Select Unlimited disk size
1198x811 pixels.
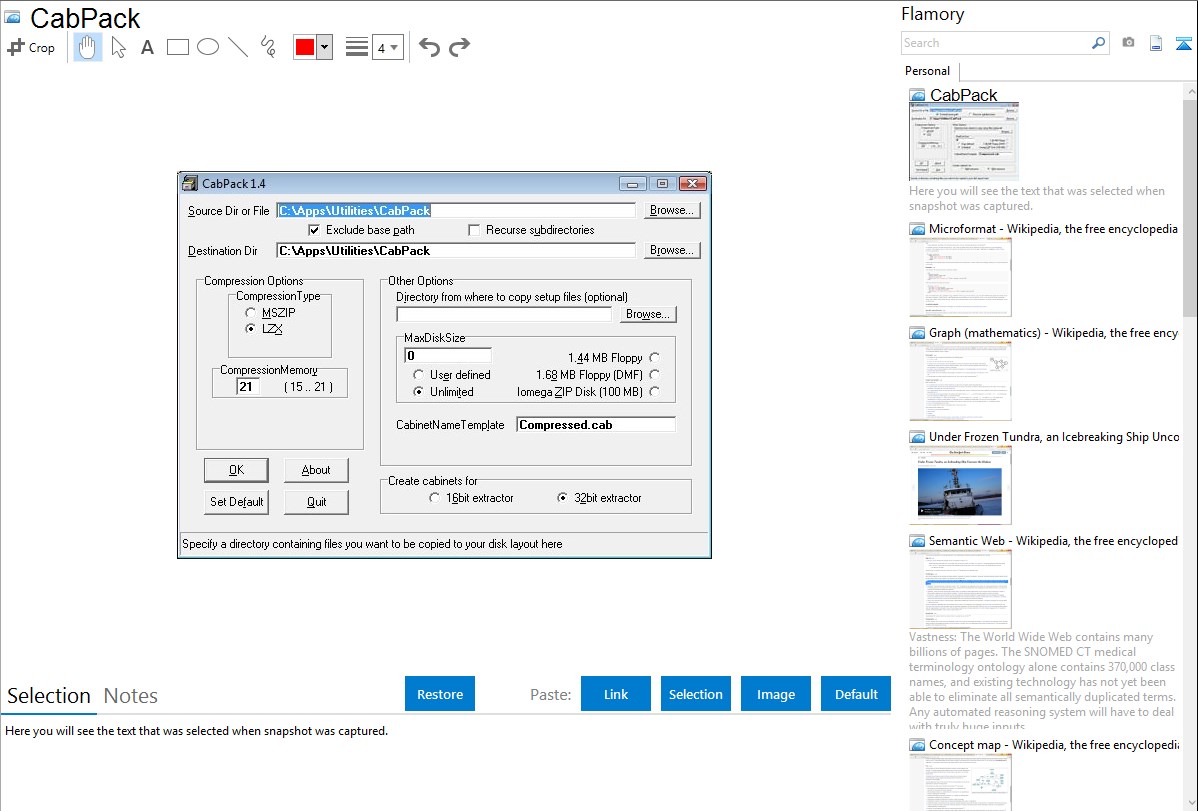[x=418, y=391]
